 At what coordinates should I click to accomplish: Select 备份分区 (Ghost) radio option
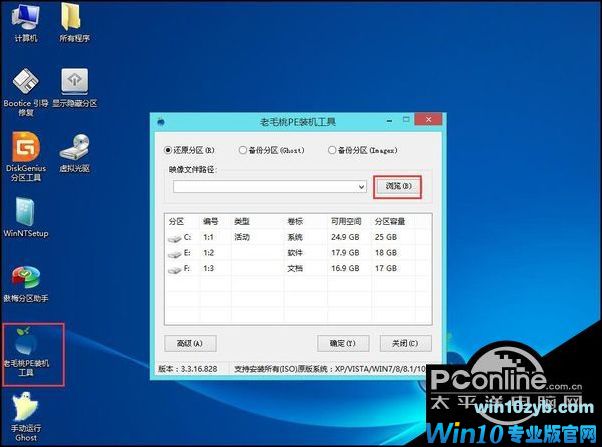pos(271,150)
